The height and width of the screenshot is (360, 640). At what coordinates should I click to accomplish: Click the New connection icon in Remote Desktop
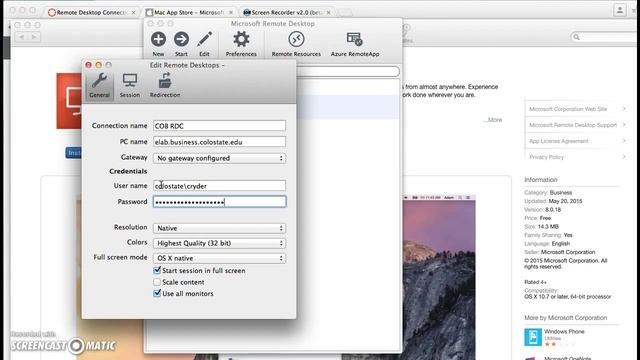tap(158, 40)
